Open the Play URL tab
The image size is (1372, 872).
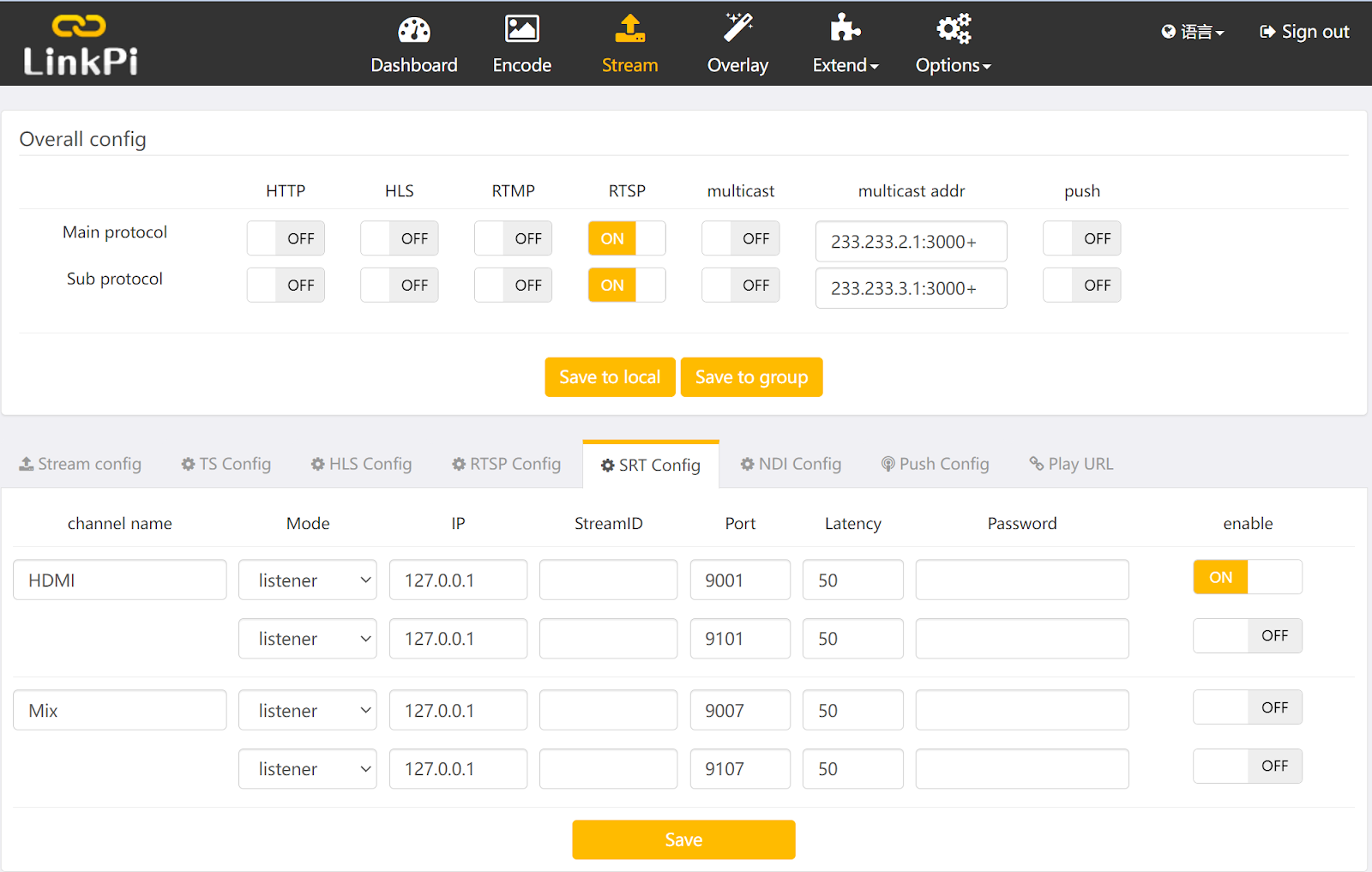[x=1071, y=464]
